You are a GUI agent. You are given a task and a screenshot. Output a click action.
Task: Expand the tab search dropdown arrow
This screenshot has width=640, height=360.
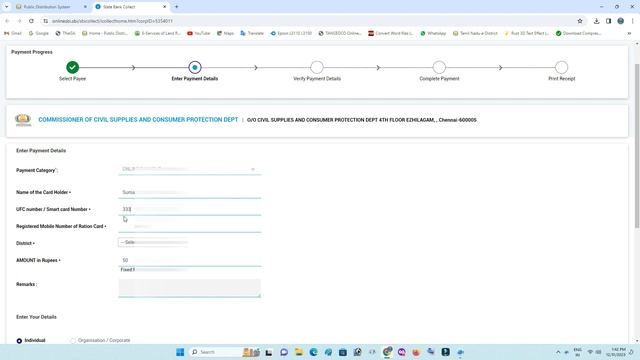point(7,7)
